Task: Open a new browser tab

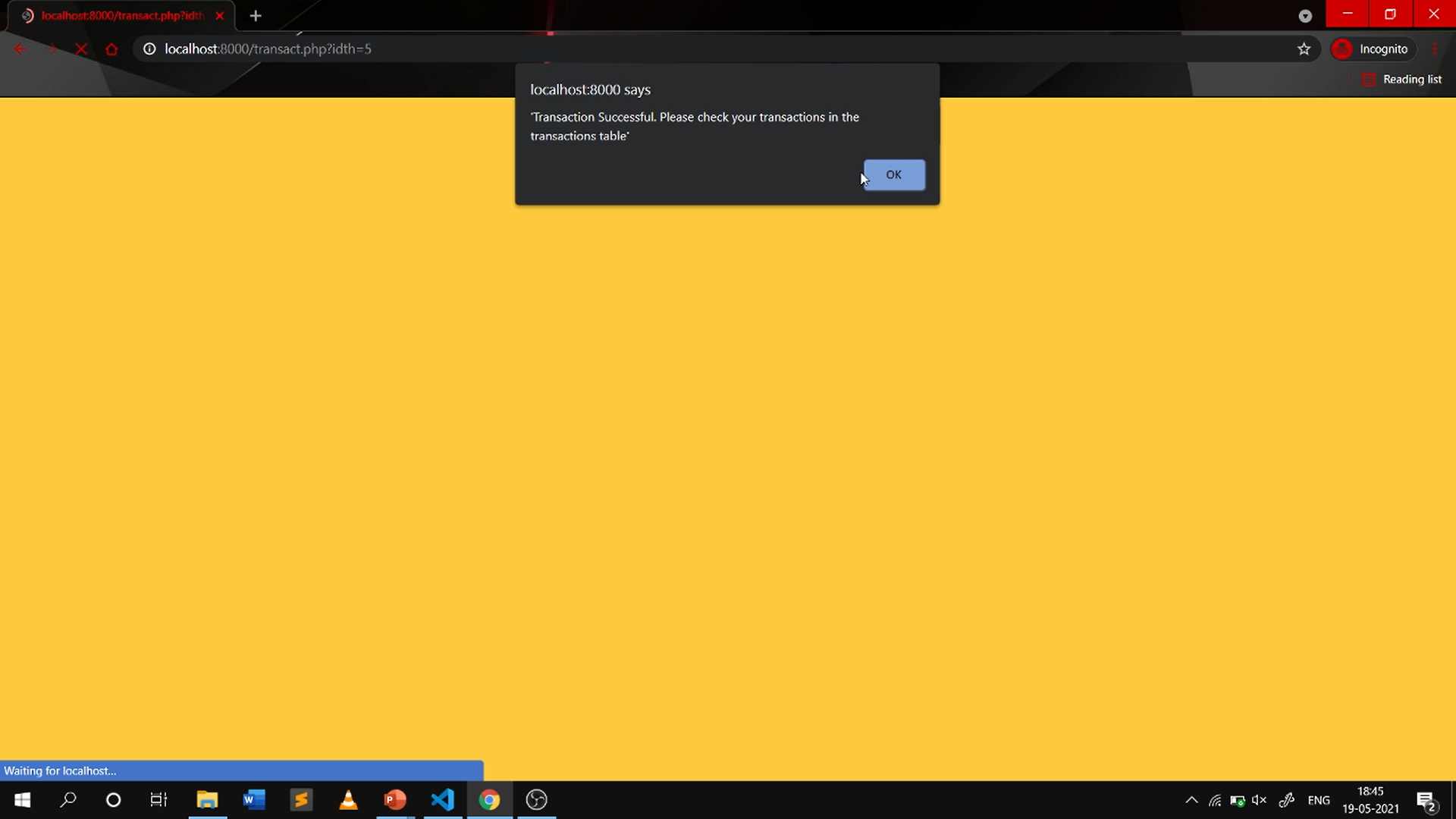Action: 256,16
